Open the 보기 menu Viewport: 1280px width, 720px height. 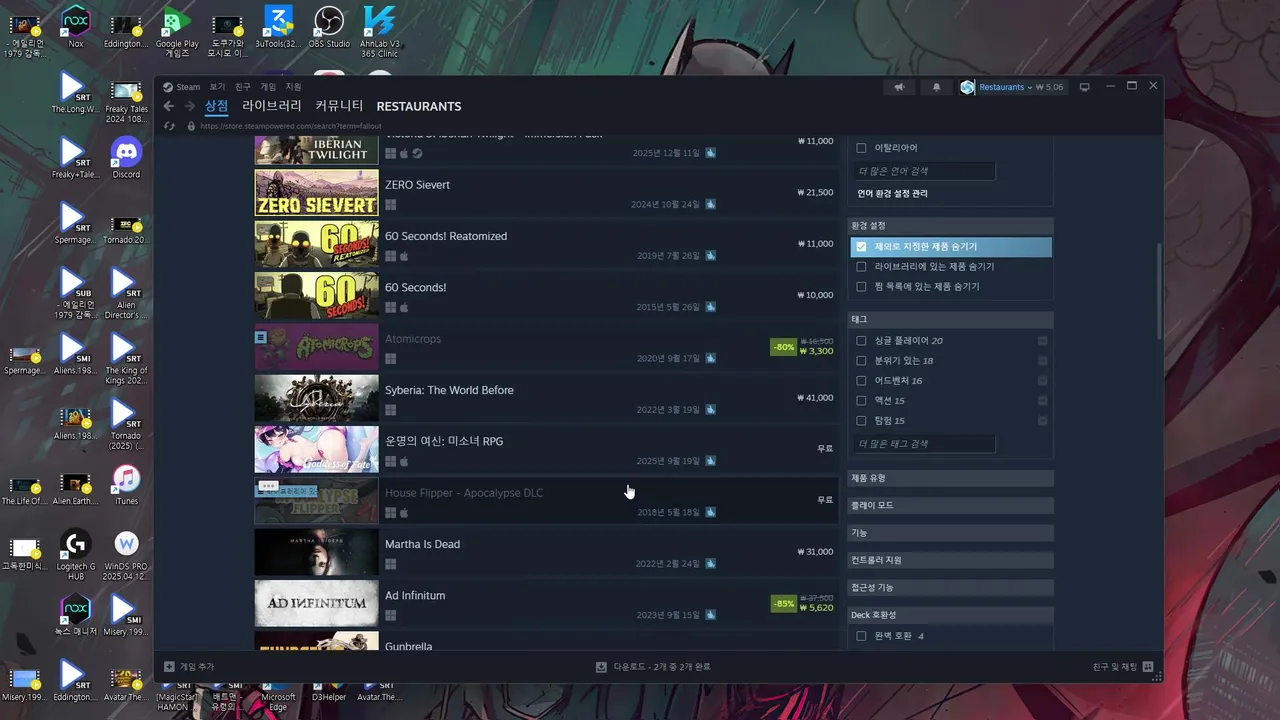[x=217, y=87]
